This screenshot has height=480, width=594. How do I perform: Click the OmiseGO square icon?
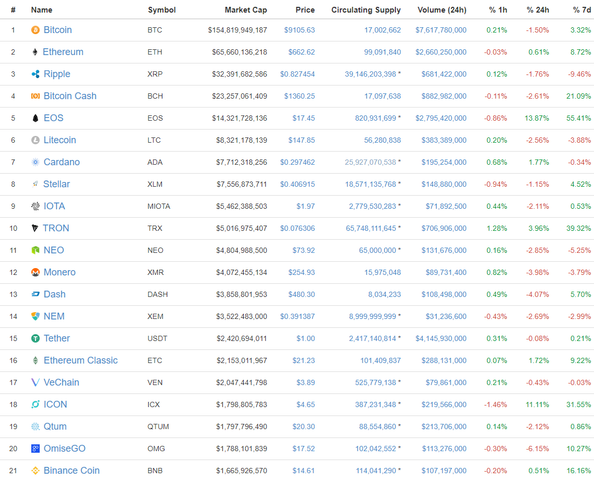tap(35, 449)
